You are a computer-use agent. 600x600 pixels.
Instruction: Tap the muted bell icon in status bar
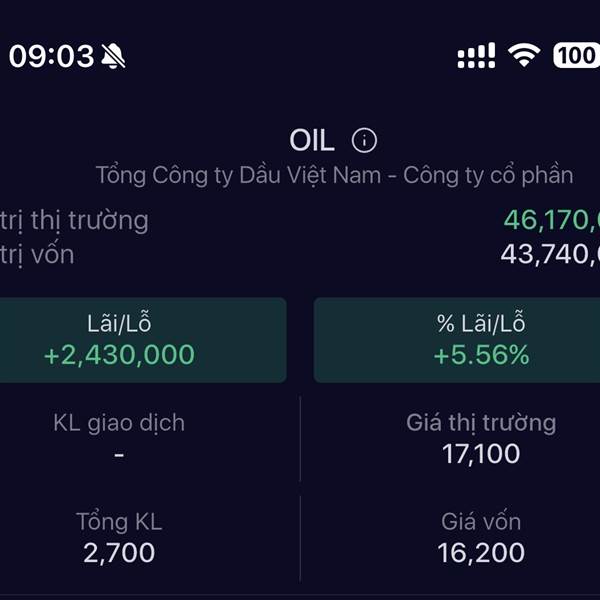point(113,56)
